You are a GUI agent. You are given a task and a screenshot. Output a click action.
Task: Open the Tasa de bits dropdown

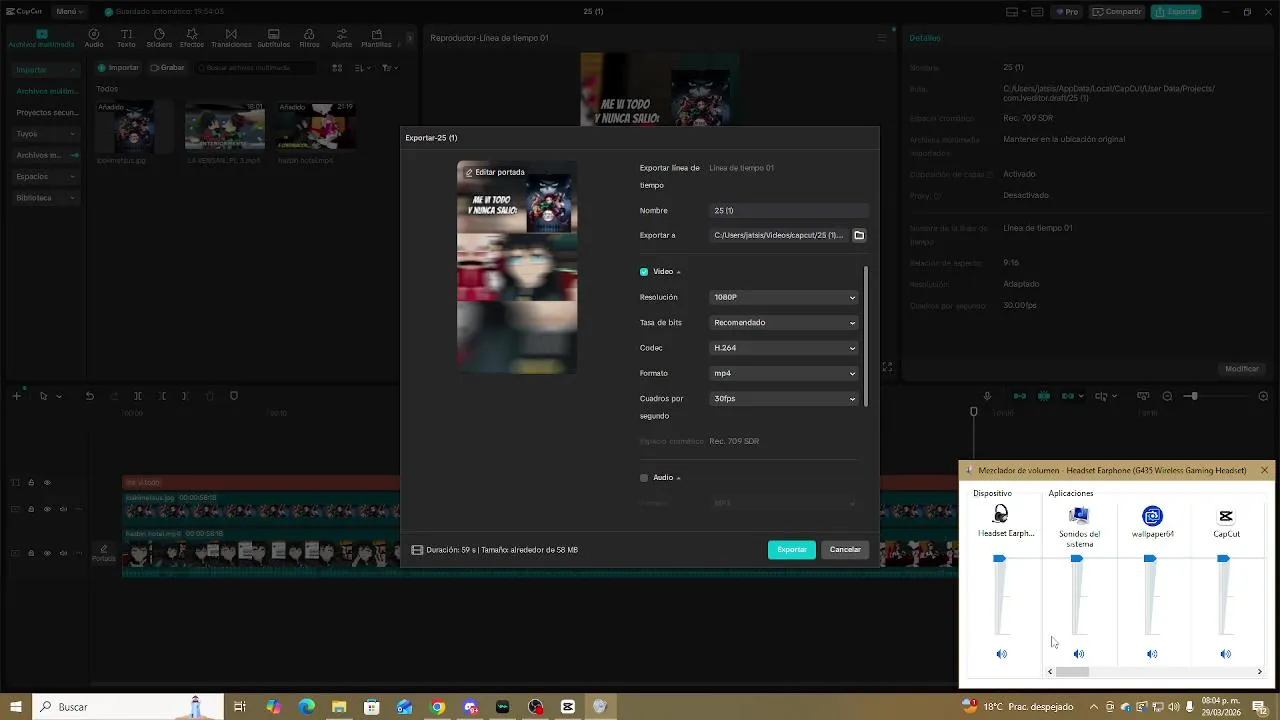tap(784, 323)
